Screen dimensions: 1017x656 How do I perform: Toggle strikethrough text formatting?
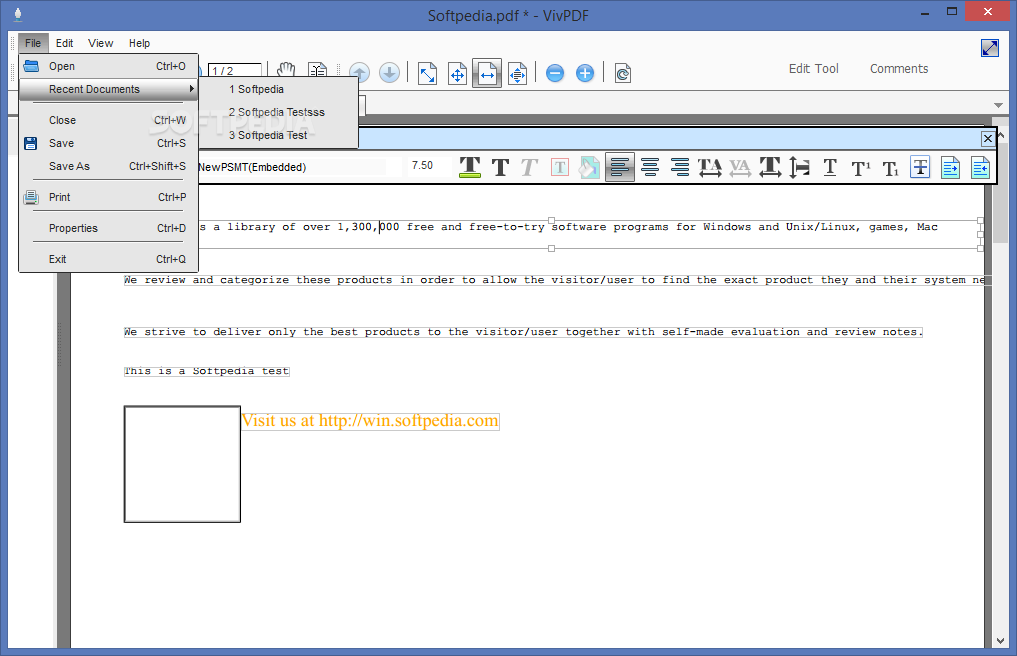920,167
